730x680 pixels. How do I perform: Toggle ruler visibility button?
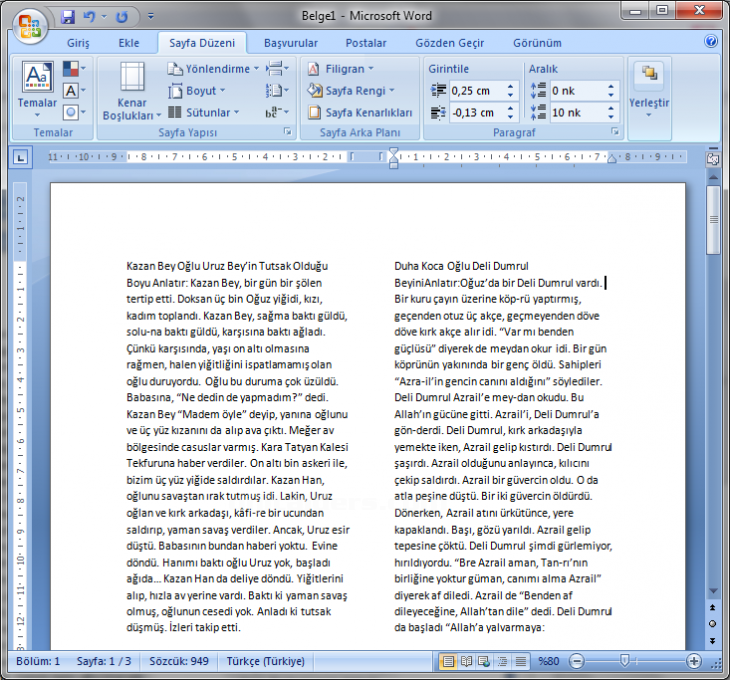(x=713, y=159)
